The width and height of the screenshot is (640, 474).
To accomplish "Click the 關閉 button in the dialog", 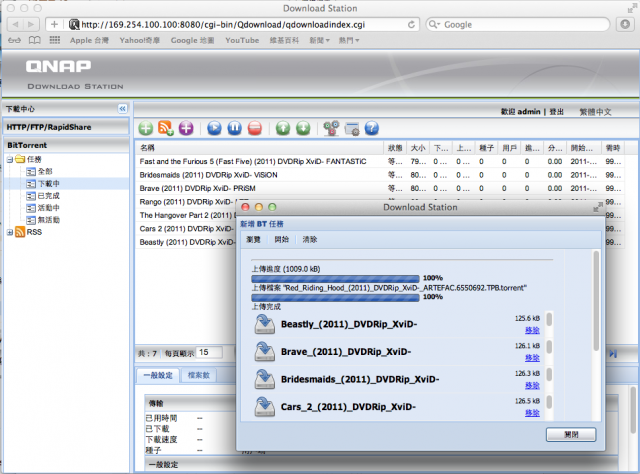I will pyautogui.click(x=571, y=435).
